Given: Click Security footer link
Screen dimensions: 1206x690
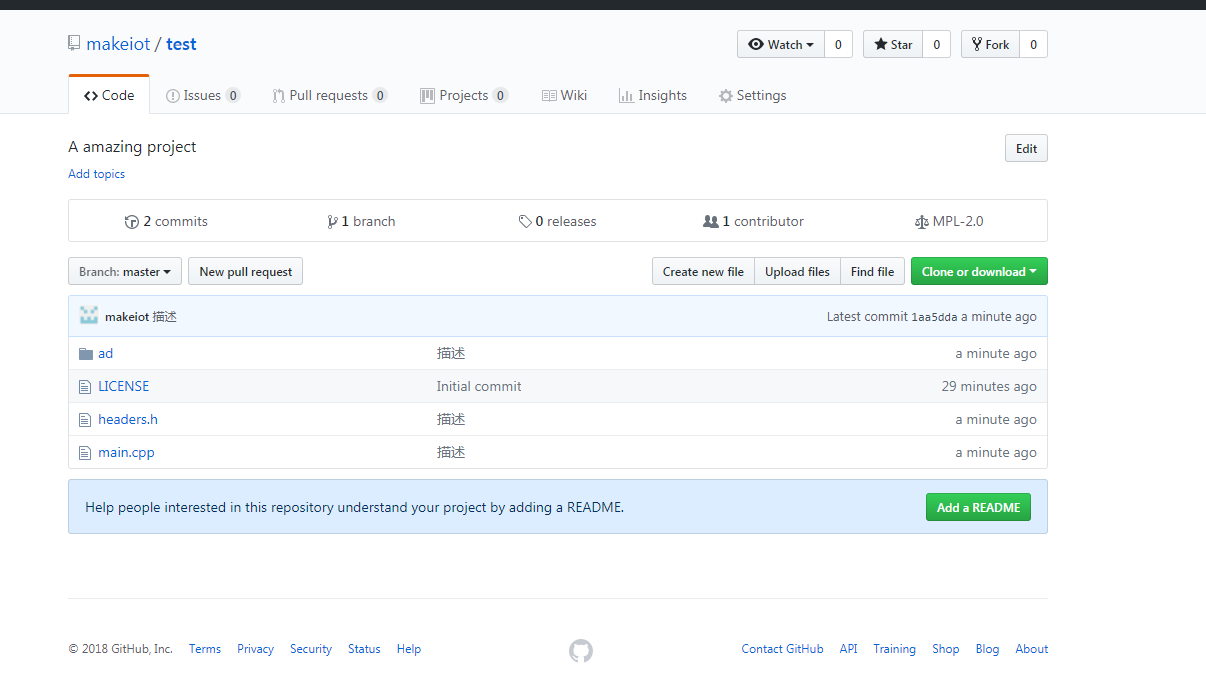Looking at the screenshot, I should pyautogui.click(x=311, y=649).
